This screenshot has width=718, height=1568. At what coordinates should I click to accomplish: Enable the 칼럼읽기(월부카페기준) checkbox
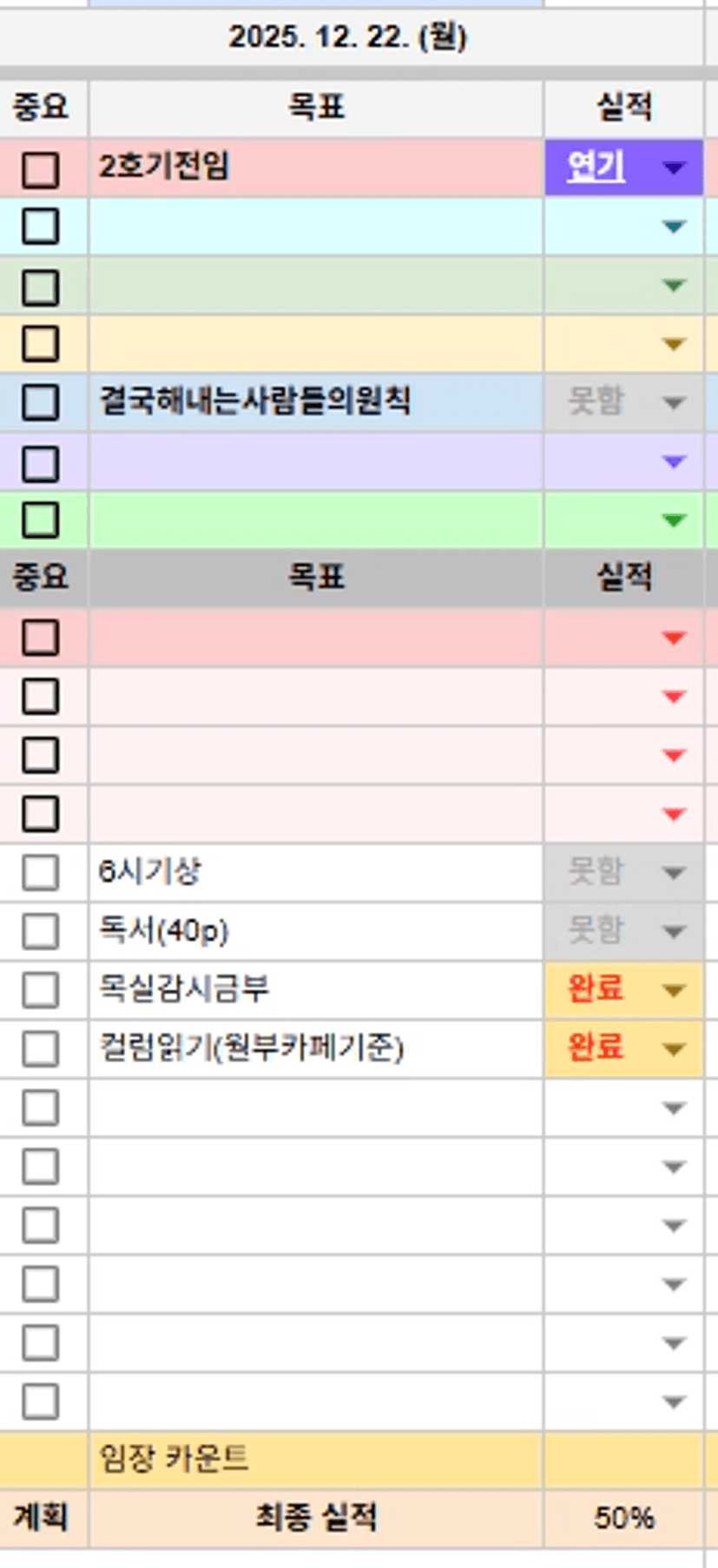pyautogui.click(x=40, y=1048)
